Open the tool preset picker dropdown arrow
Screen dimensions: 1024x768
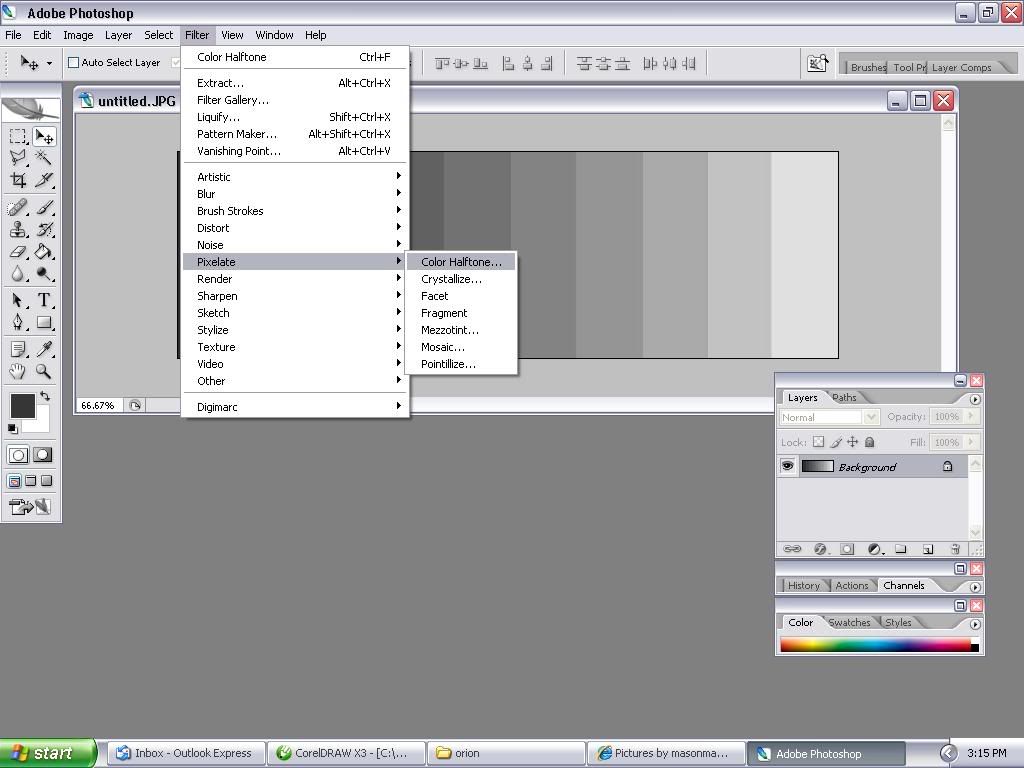[x=49, y=63]
